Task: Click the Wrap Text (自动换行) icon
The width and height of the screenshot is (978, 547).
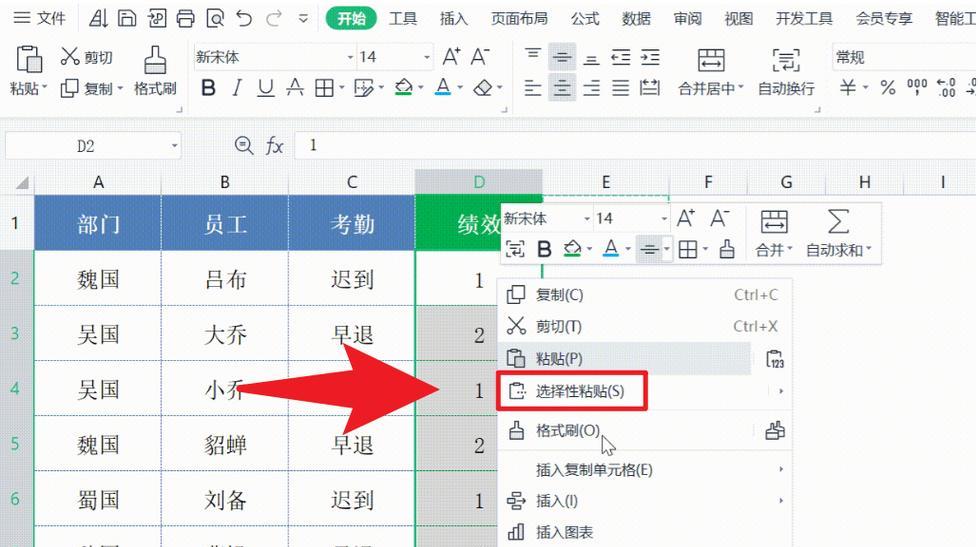Action: [x=786, y=61]
